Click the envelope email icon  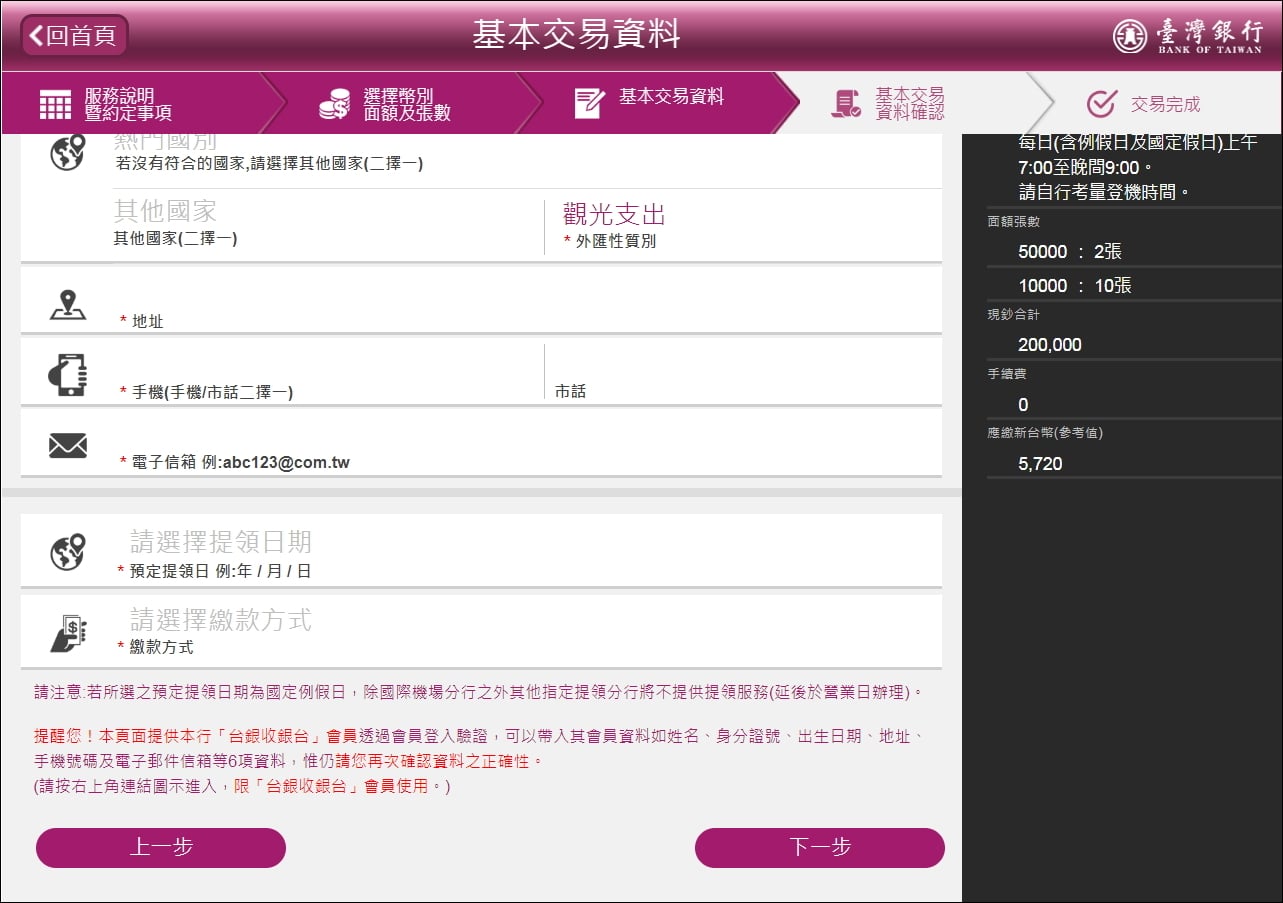[68, 446]
